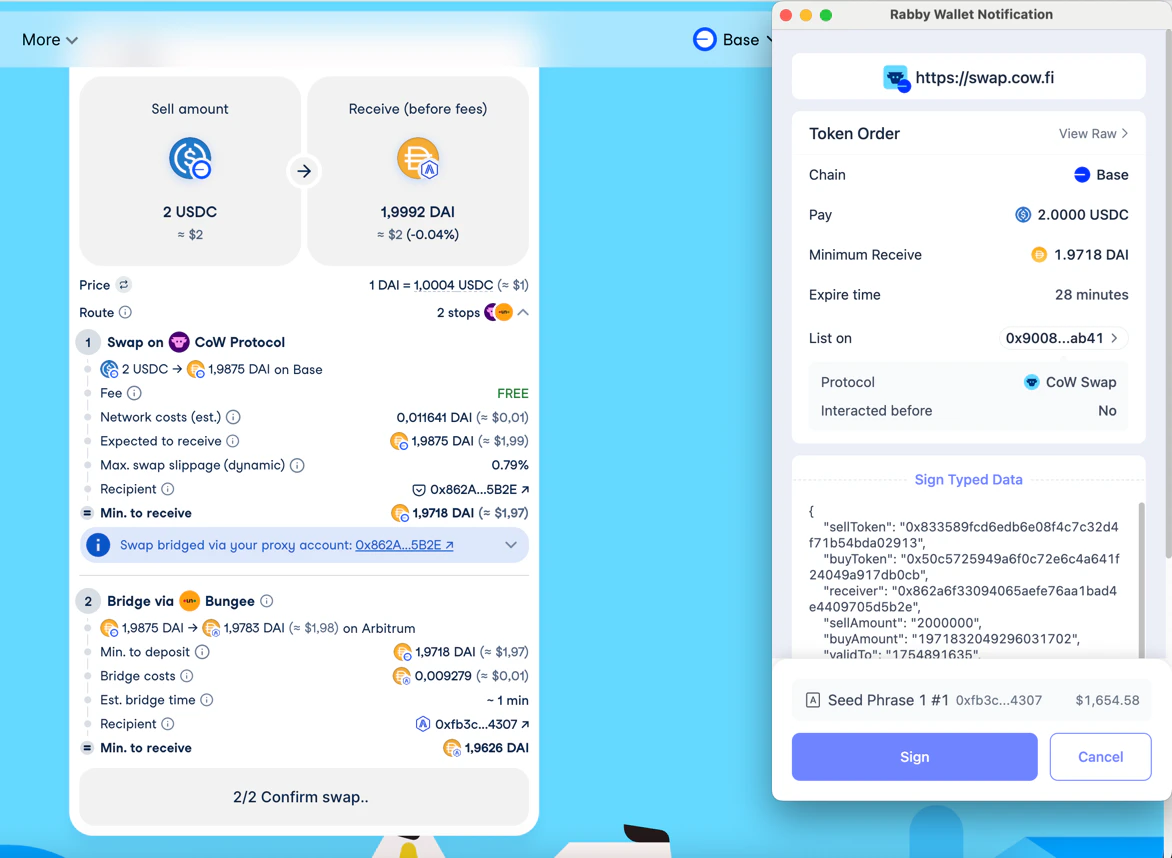Click the swap.cow.fi site icon in Rabby
This screenshot has width=1172, height=858.
(x=895, y=78)
